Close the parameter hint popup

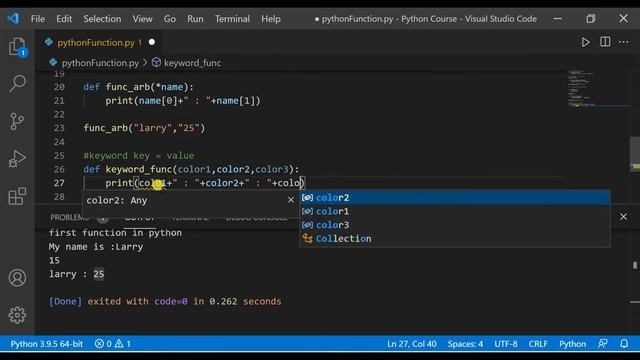coord(291,200)
